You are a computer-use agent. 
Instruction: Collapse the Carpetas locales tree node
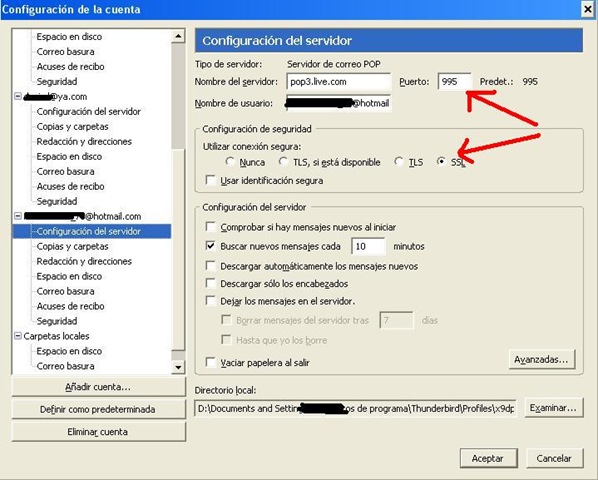pyautogui.click(x=18, y=336)
